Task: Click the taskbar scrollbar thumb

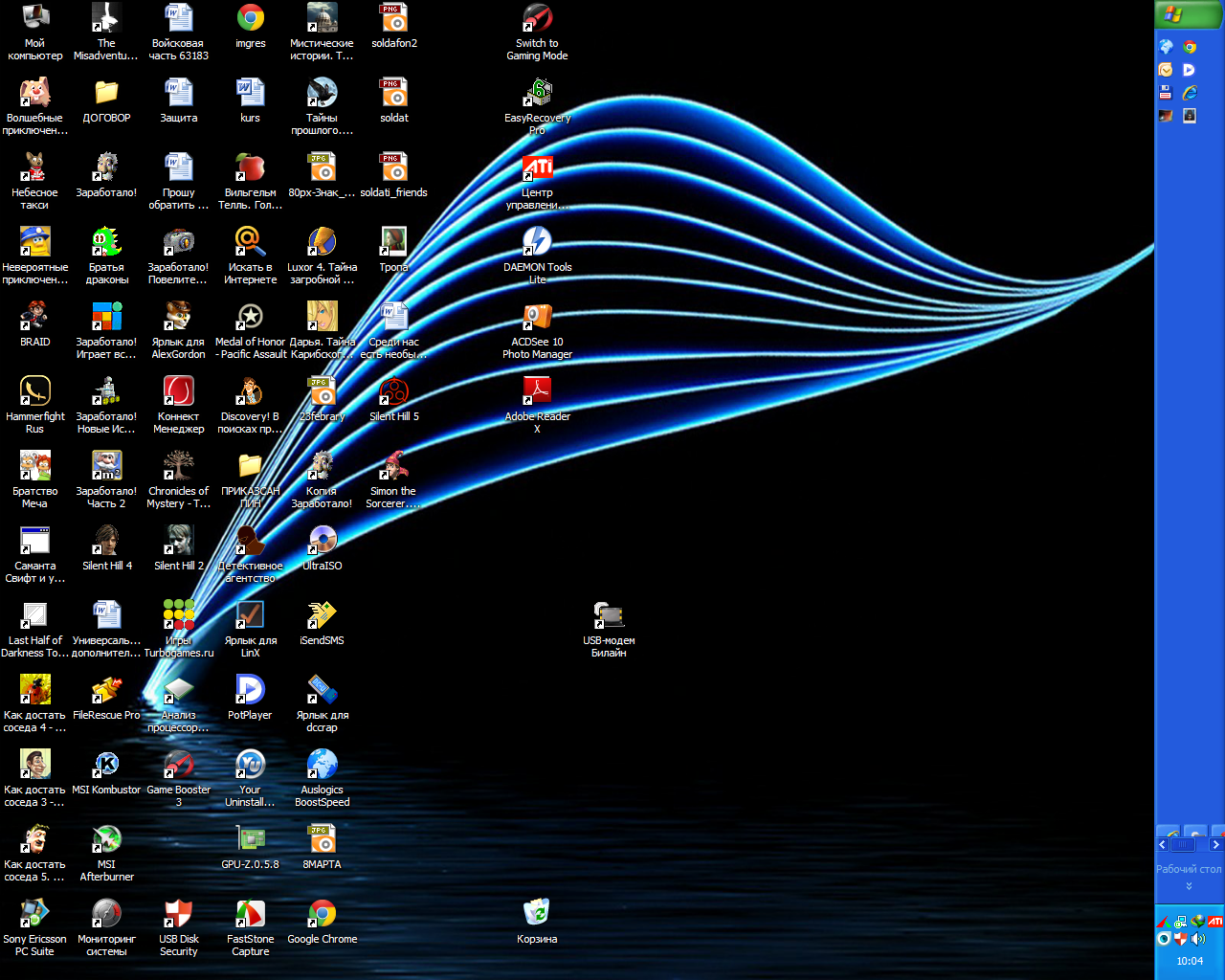Action: 1183,845
